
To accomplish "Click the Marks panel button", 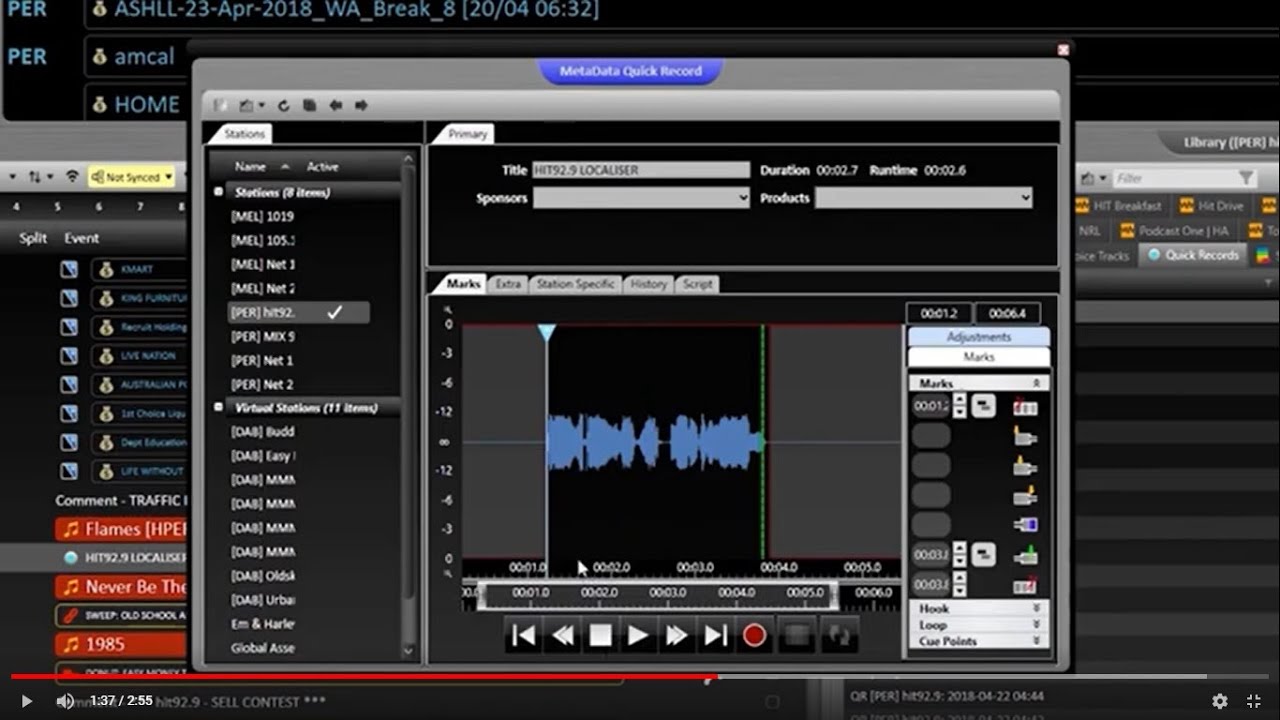I will (x=979, y=357).
